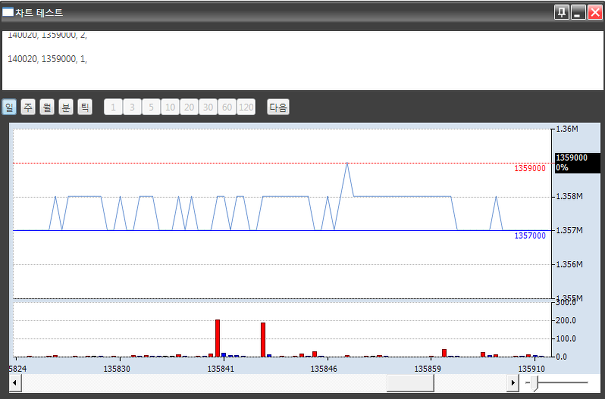The image size is (605, 399).
Task: Select the 분 (minute) chart period button
Action: 66,107
